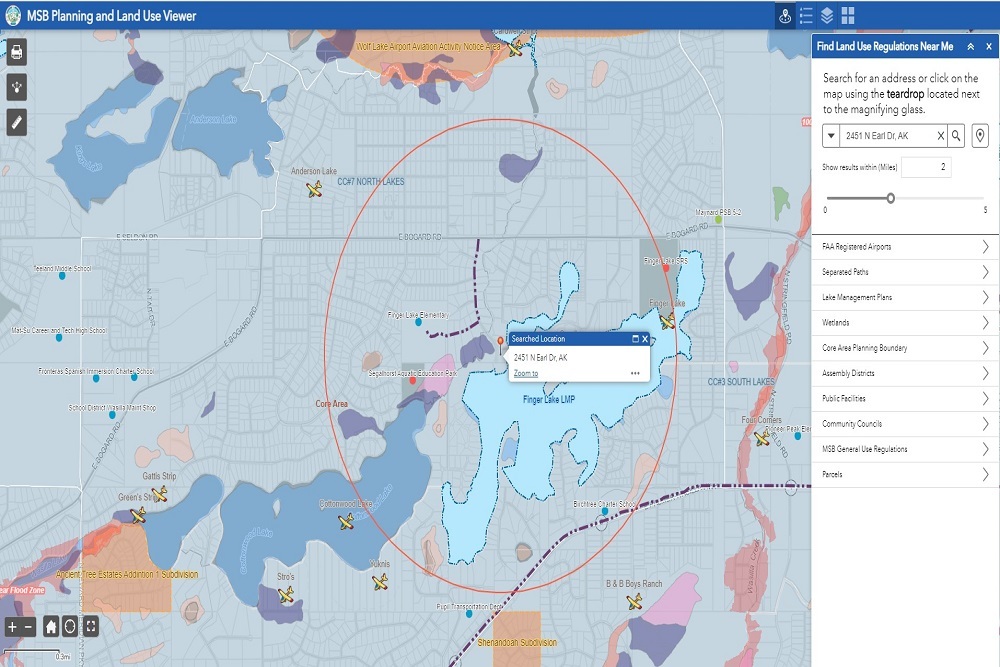The height and width of the screenshot is (667, 1000).
Task: Click the Show results within miles box
Action: [x=925, y=167]
